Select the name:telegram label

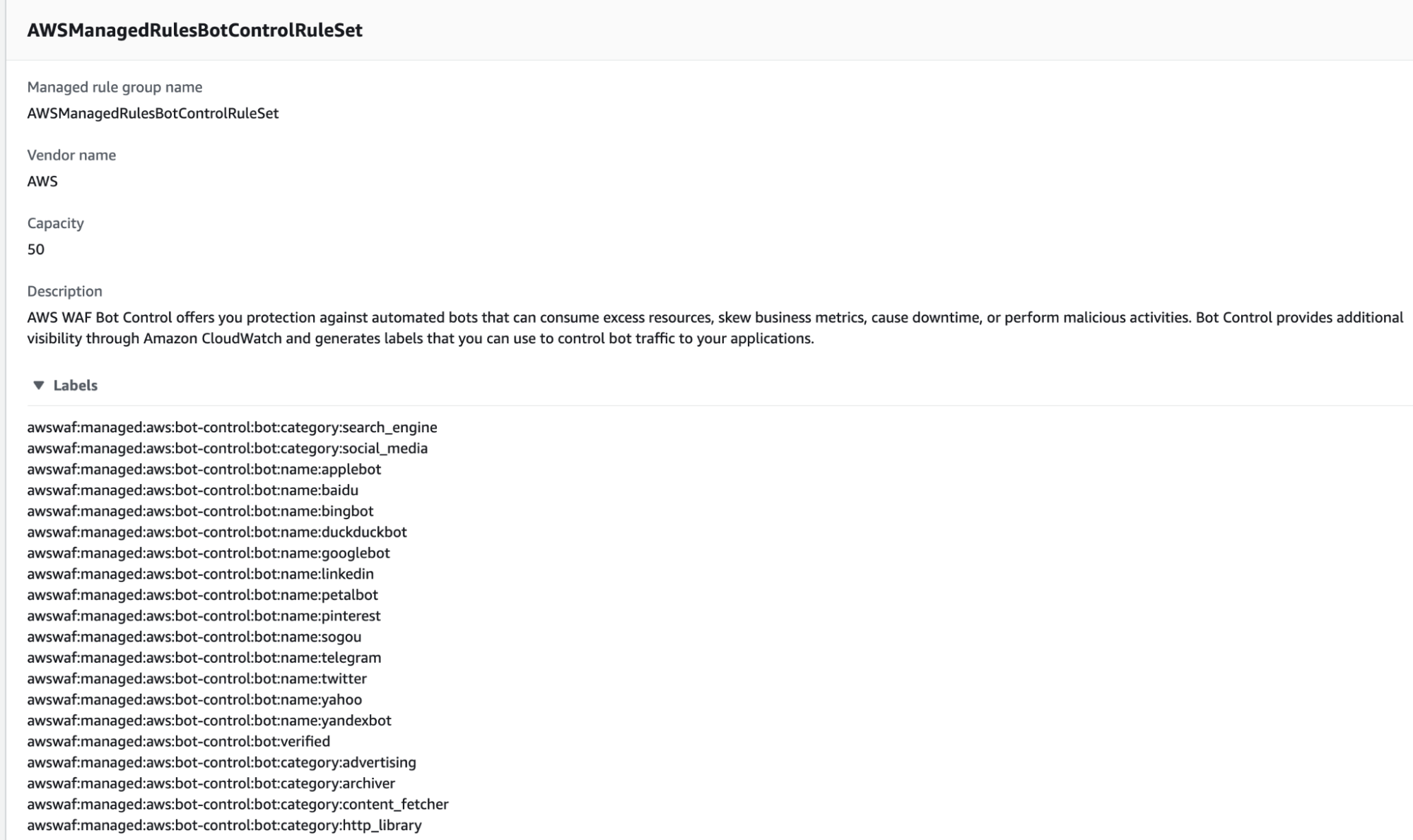click(x=204, y=657)
